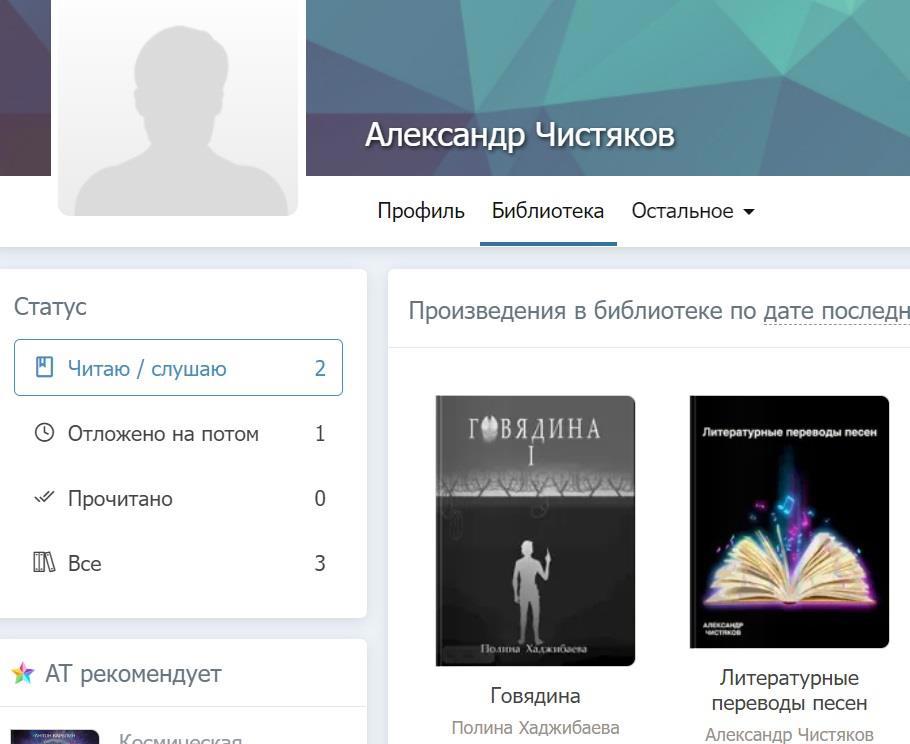
Task: Open recommended book Космическая link
Action: tap(180, 738)
